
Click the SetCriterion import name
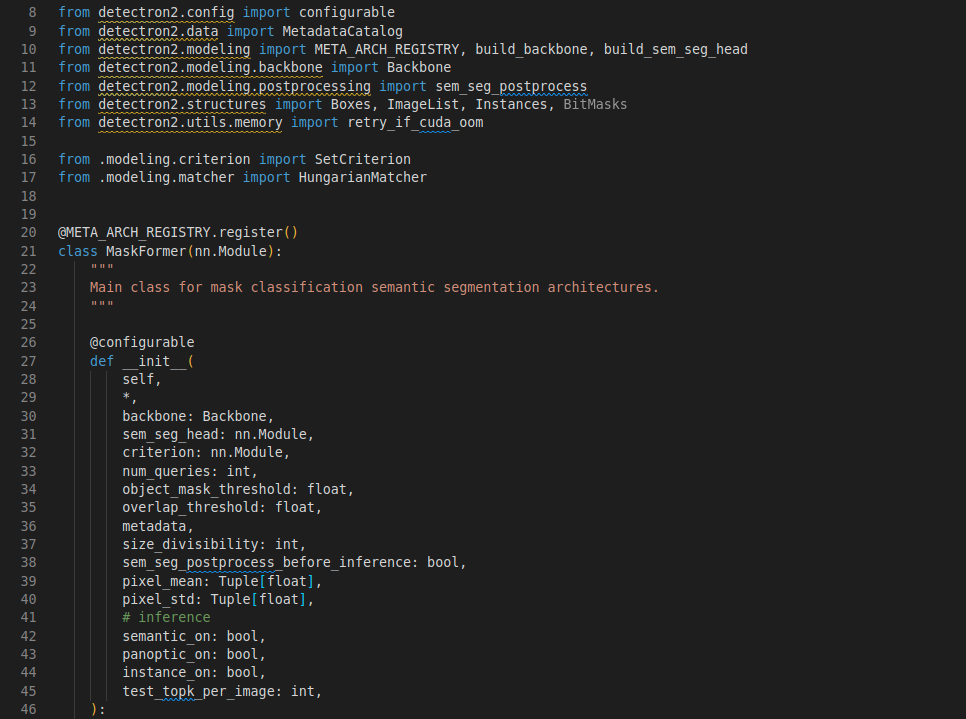click(363, 160)
